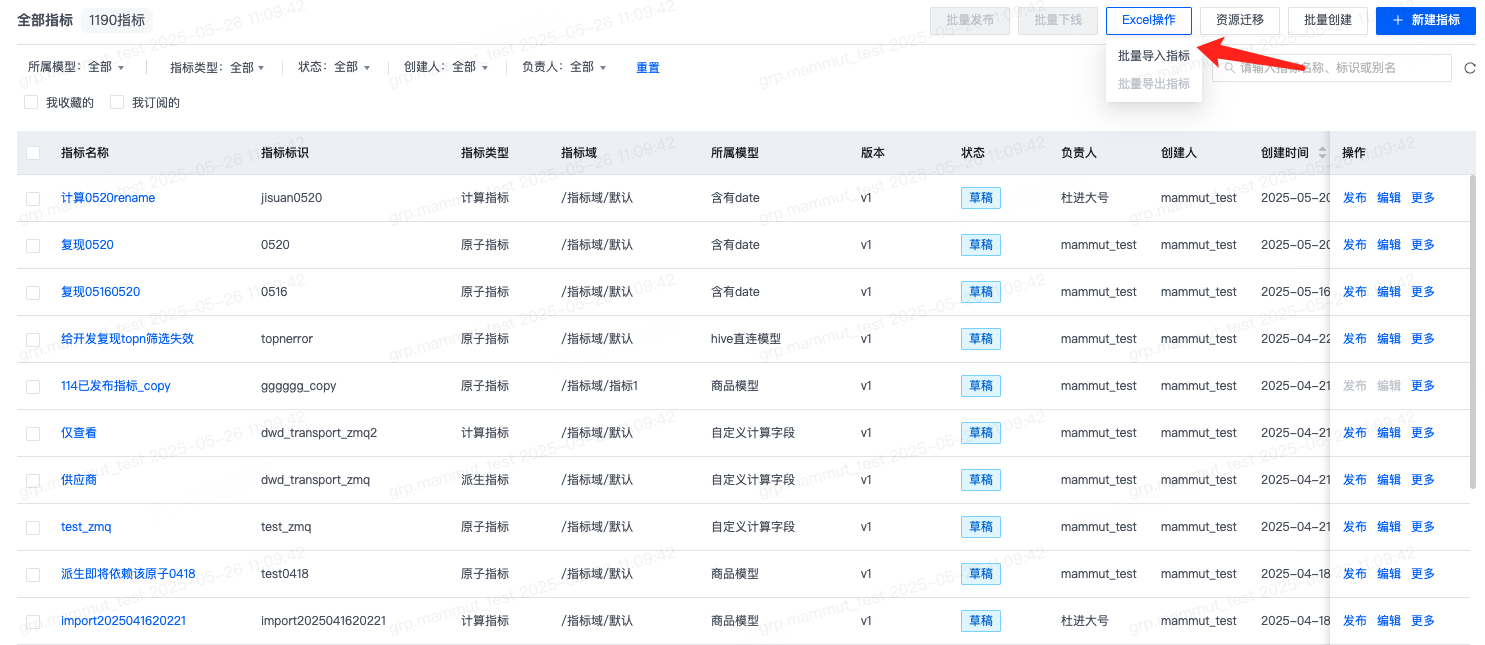
Task: Toggle the 我订阅的 checkbox
Action: 117,102
